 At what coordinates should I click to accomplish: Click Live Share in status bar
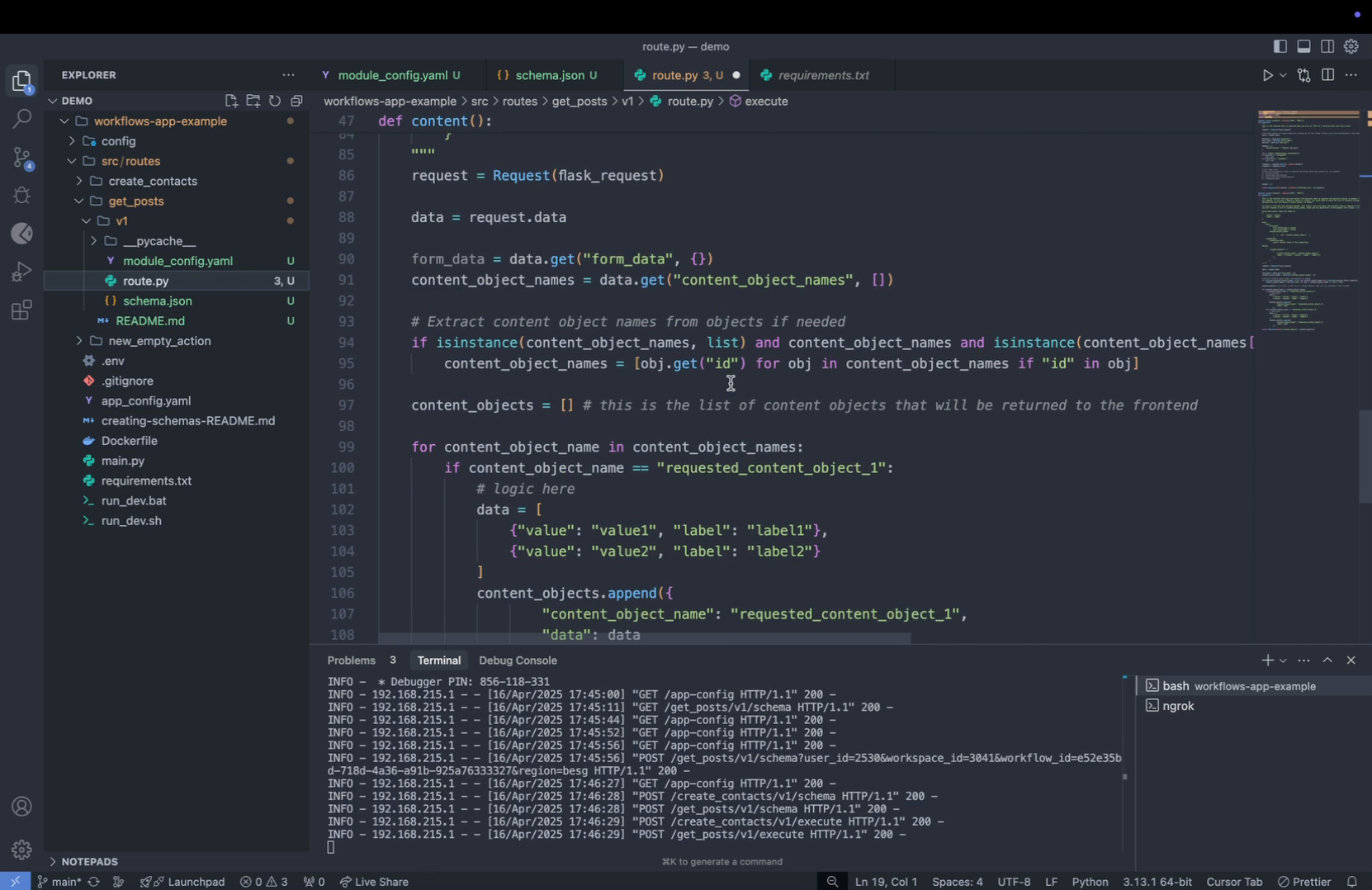click(x=374, y=881)
